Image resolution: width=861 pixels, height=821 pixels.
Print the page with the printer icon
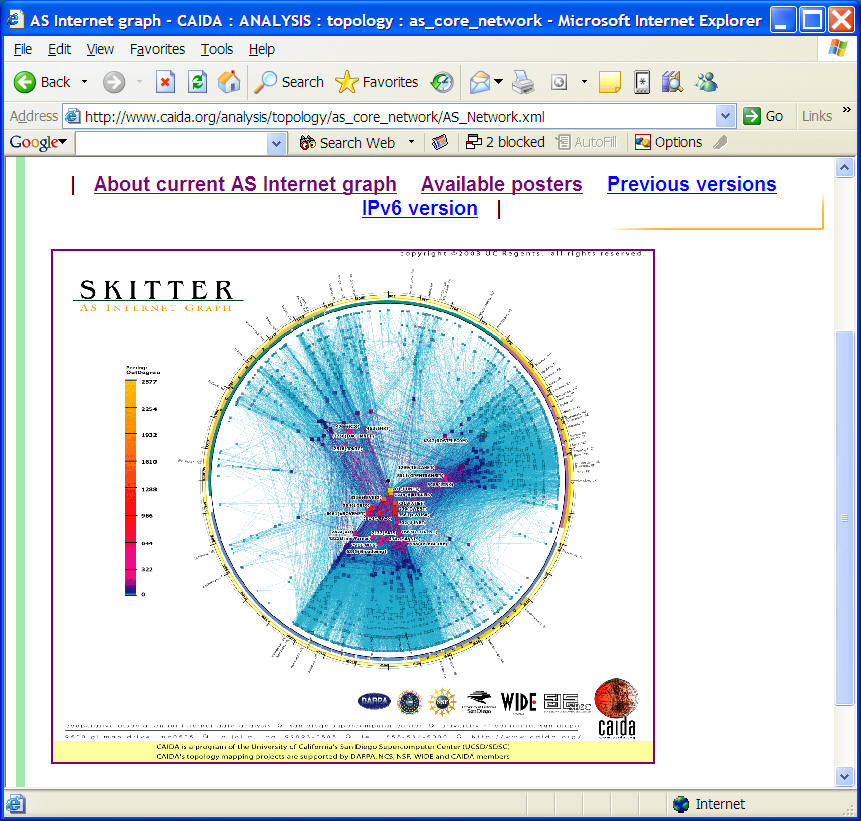[523, 82]
